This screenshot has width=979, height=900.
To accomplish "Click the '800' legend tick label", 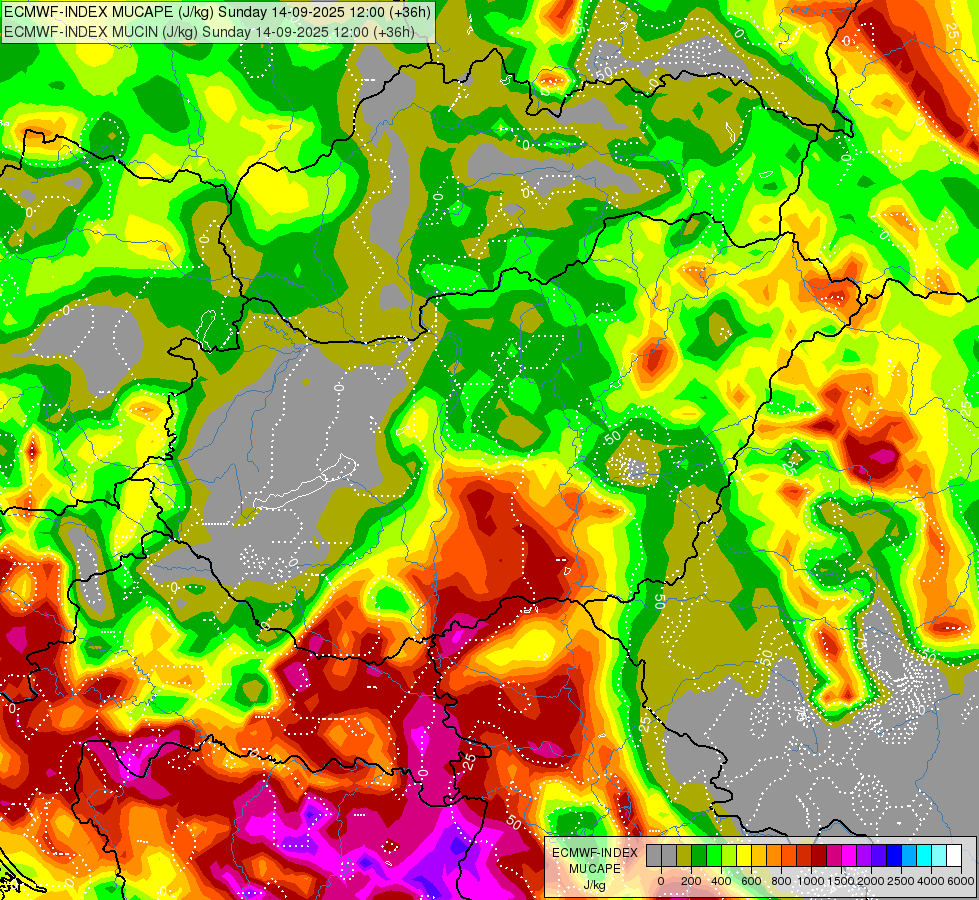I will tap(781, 881).
